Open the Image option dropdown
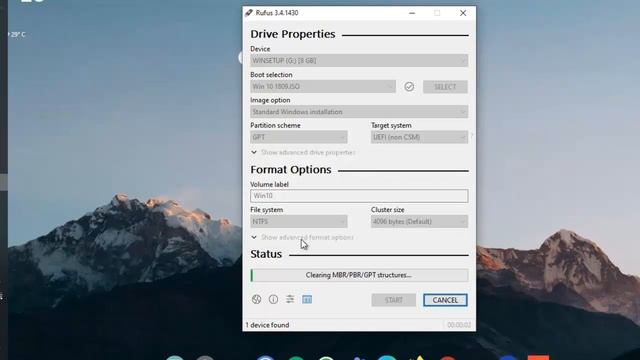The width and height of the screenshot is (640, 360). [x=359, y=112]
